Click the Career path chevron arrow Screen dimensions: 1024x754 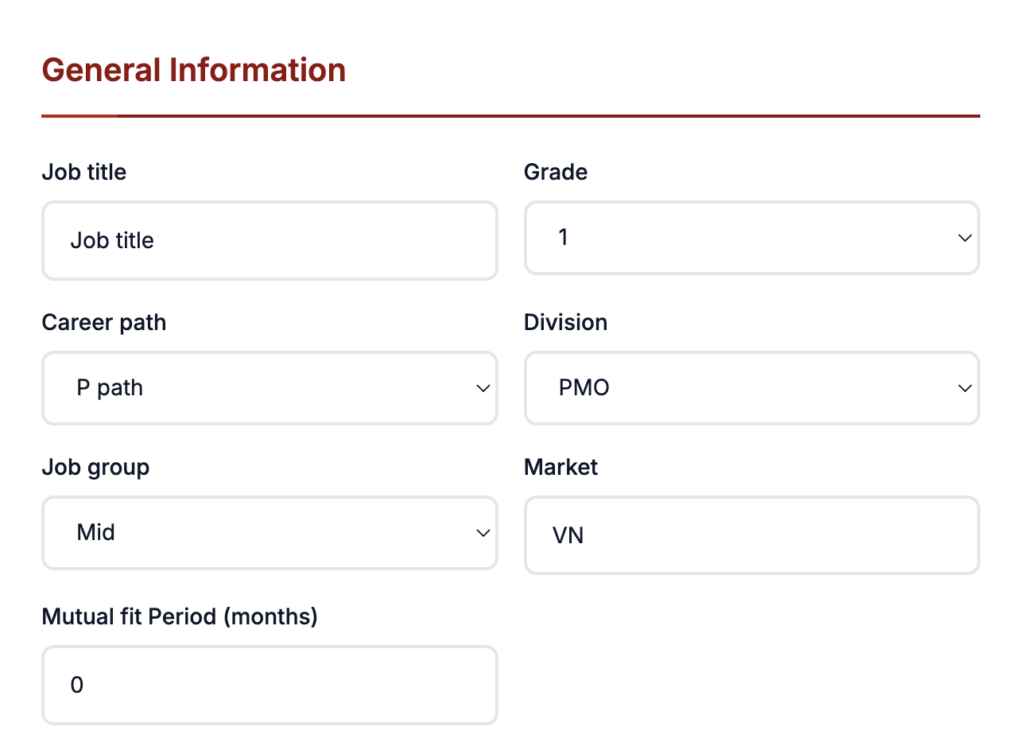tap(483, 388)
